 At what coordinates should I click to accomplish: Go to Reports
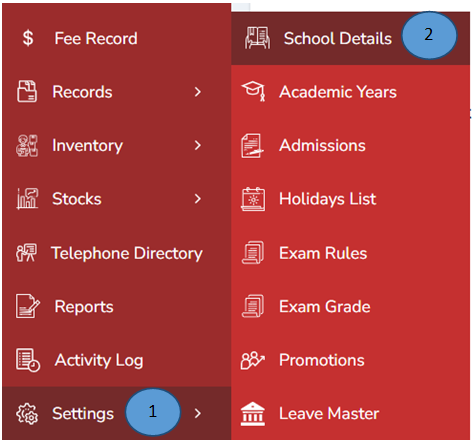(x=117, y=306)
